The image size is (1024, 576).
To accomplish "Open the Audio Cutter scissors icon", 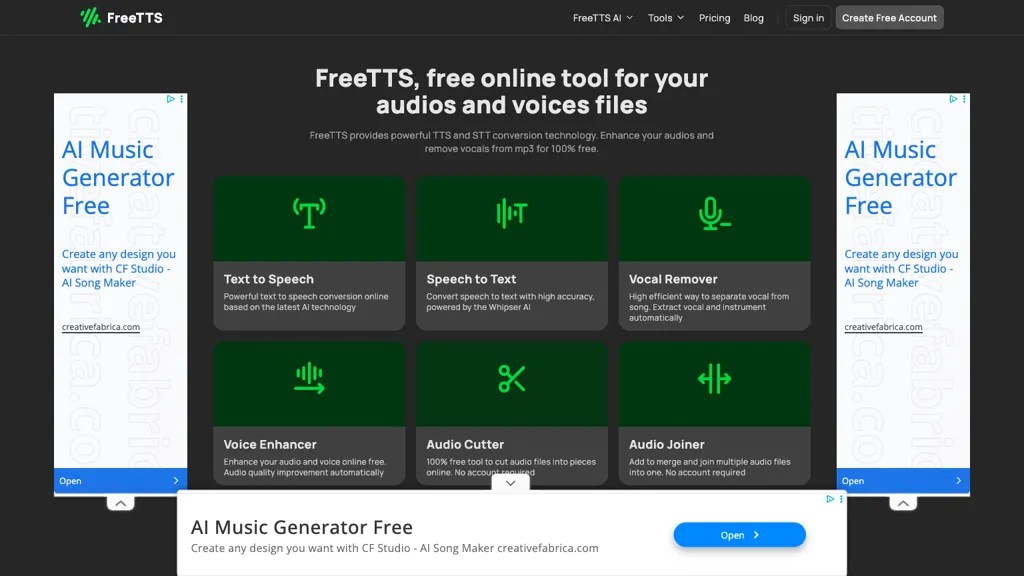I will coord(512,379).
